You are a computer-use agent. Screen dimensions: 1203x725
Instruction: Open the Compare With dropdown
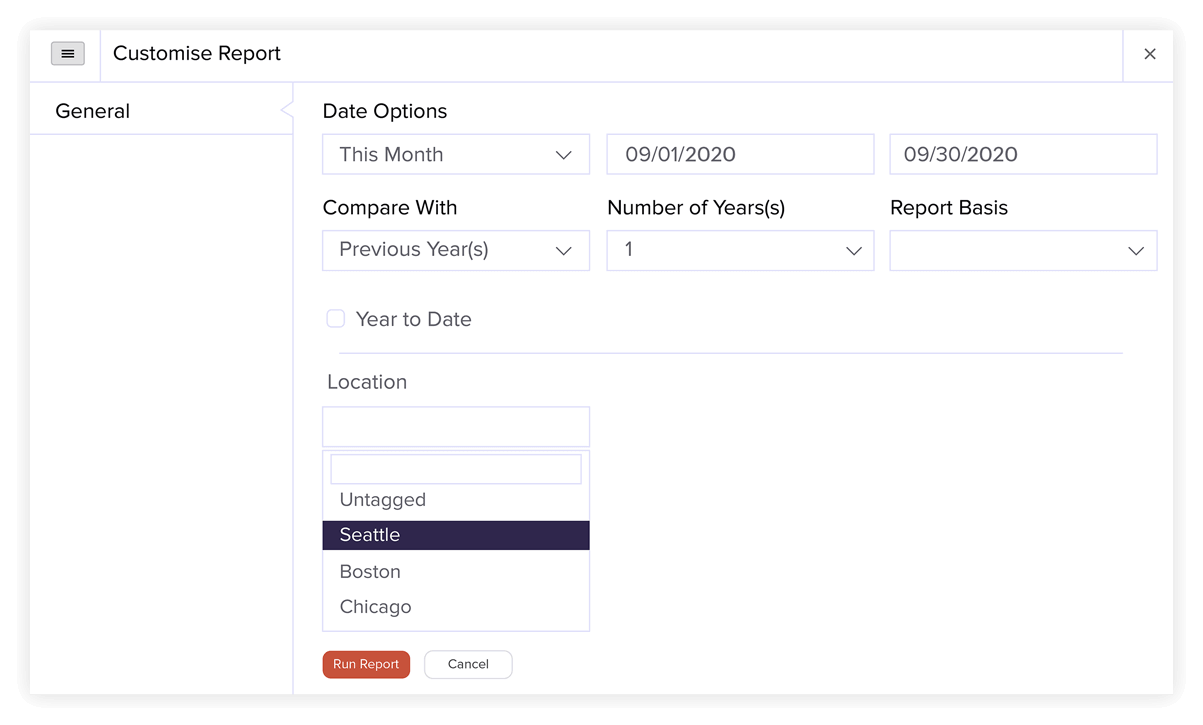[x=455, y=250]
